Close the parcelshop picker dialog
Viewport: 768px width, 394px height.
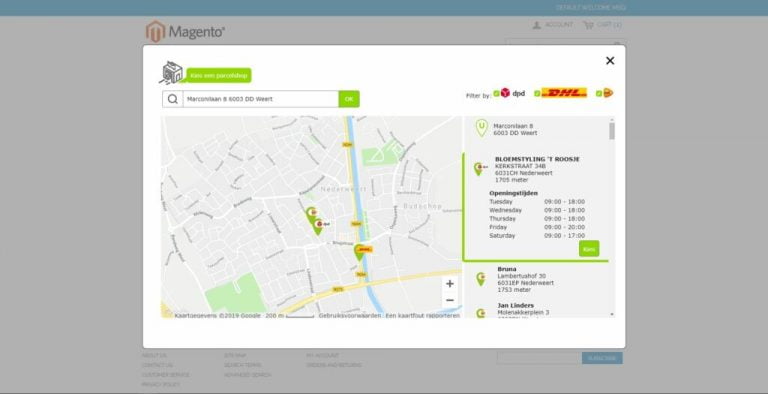[x=610, y=61]
